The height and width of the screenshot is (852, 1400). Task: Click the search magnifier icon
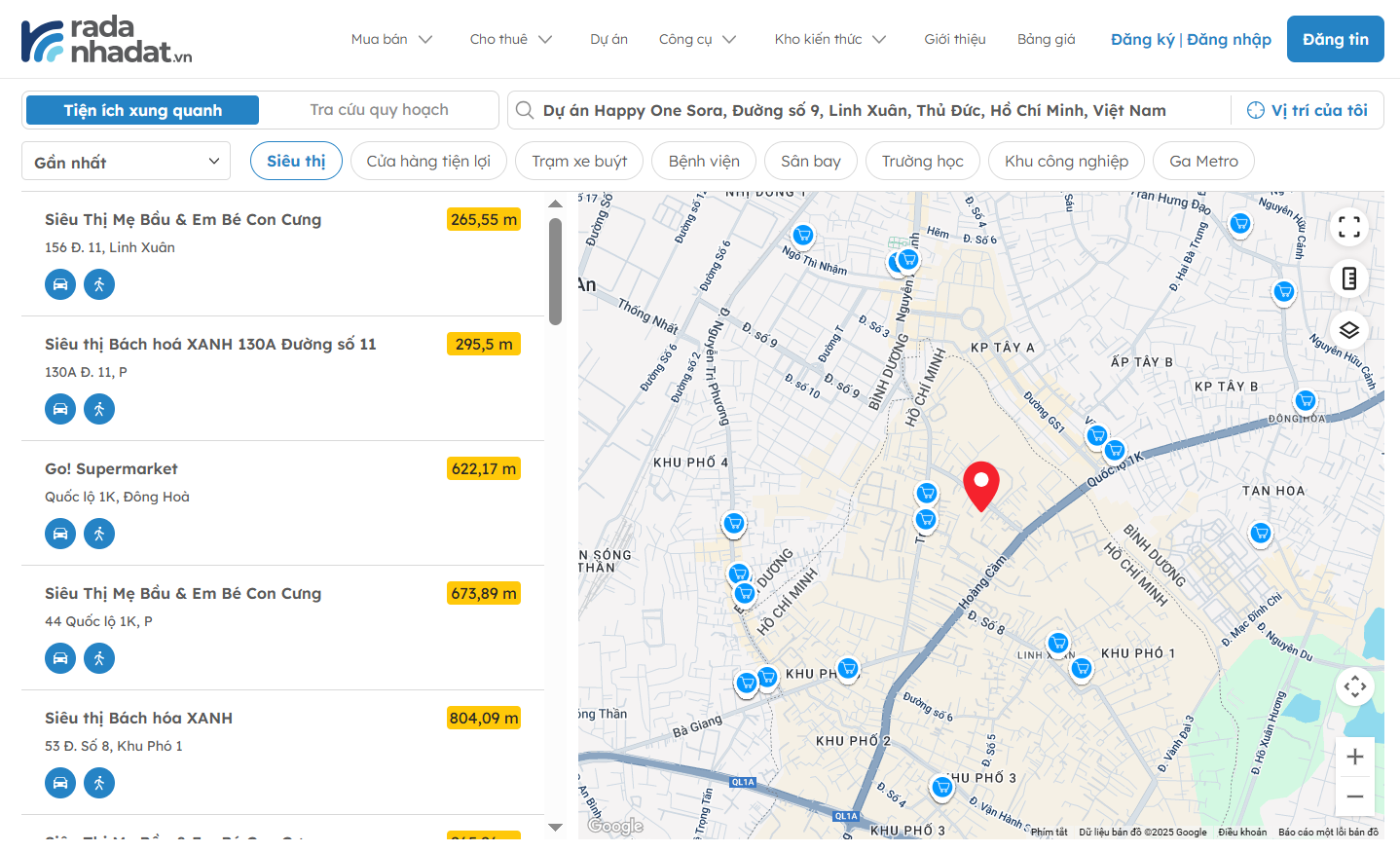point(525,110)
